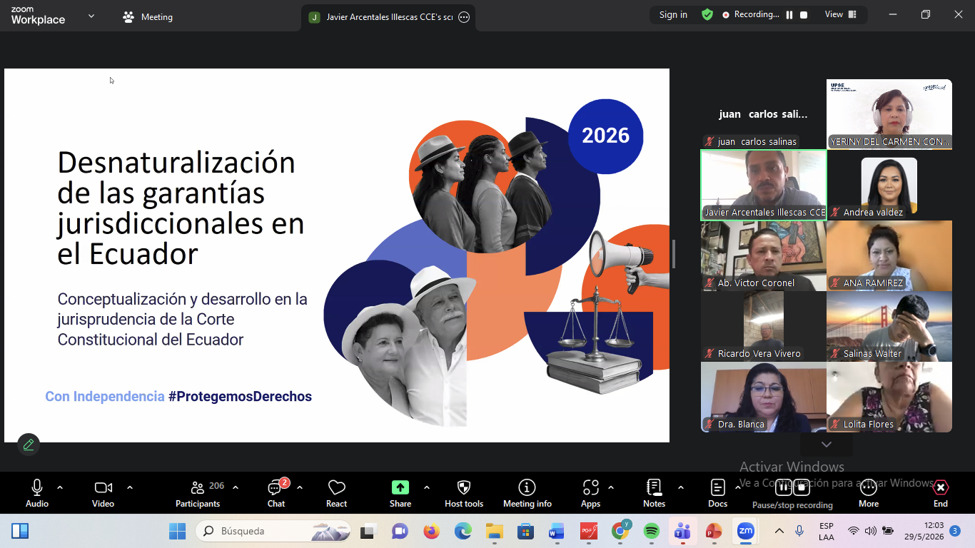Click panel divider handle beside slide
This screenshot has width=975, height=548.
pyautogui.click(x=673, y=254)
